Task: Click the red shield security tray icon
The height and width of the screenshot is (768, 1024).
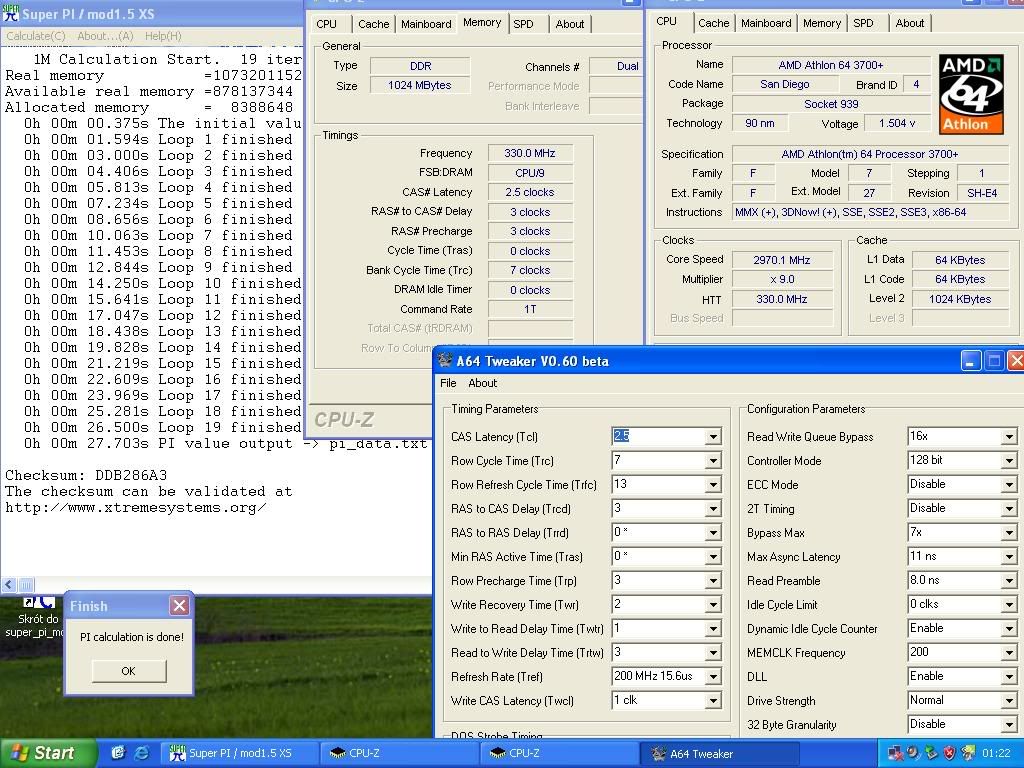Action: (x=950, y=753)
